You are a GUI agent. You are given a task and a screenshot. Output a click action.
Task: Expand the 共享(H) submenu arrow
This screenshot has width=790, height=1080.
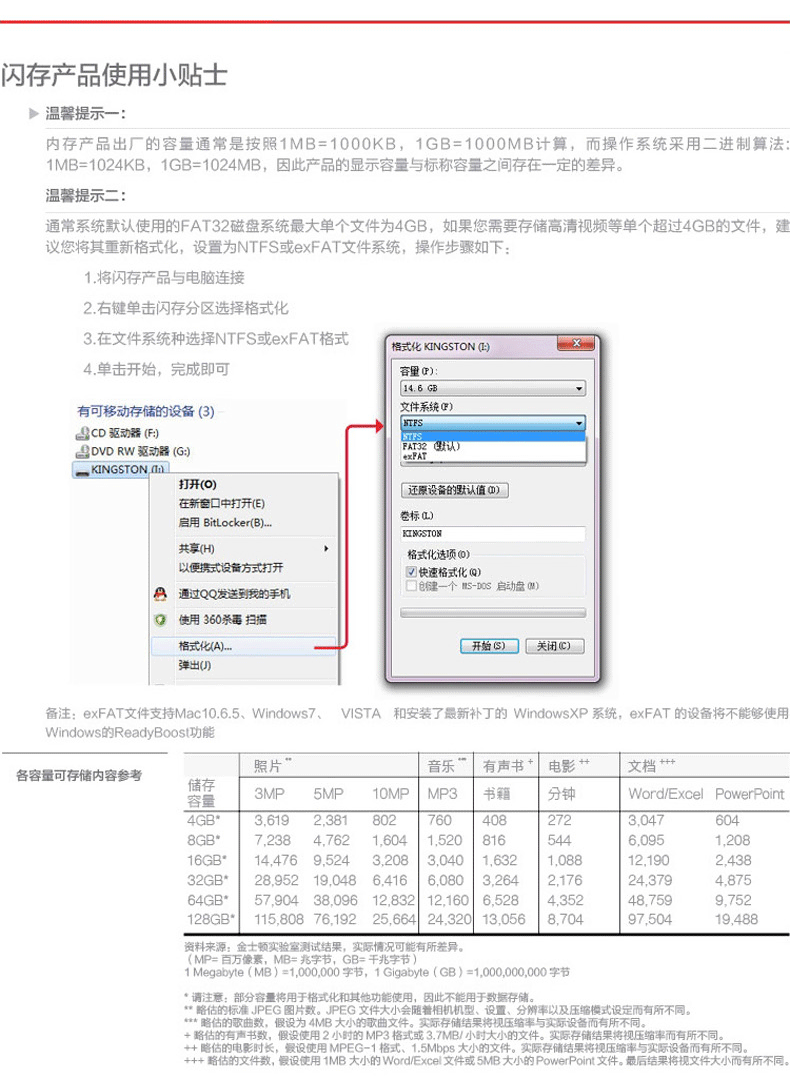pyautogui.click(x=327, y=549)
